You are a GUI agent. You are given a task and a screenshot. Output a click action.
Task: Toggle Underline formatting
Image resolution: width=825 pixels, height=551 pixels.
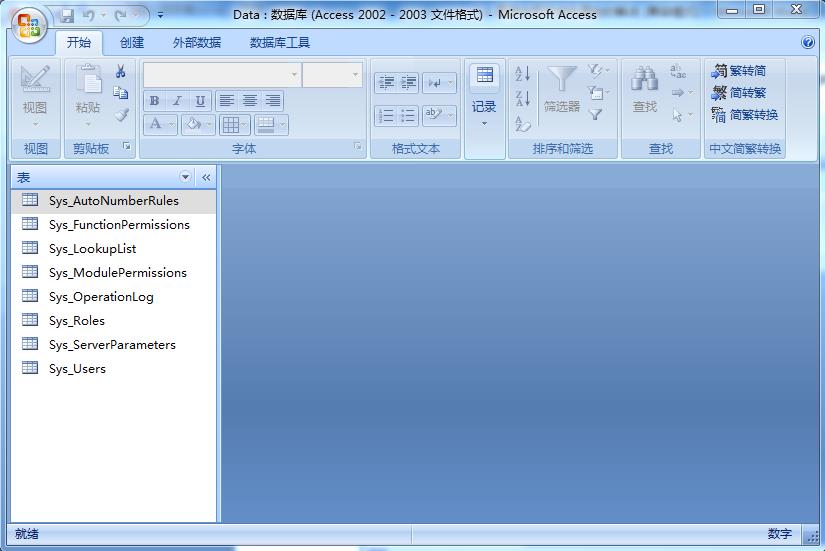tap(200, 101)
